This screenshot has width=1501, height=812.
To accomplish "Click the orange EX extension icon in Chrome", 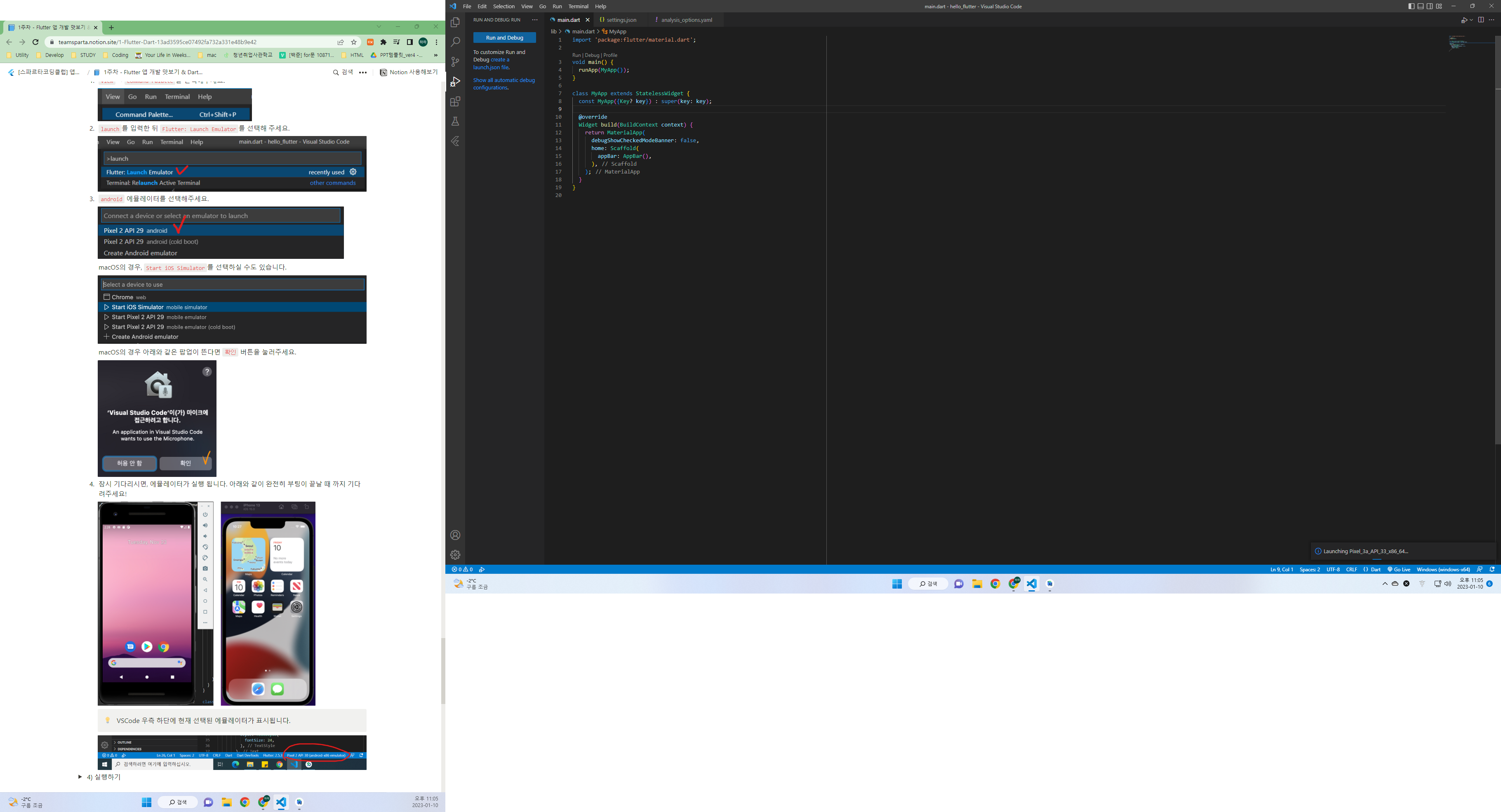I will [x=370, y=42].
